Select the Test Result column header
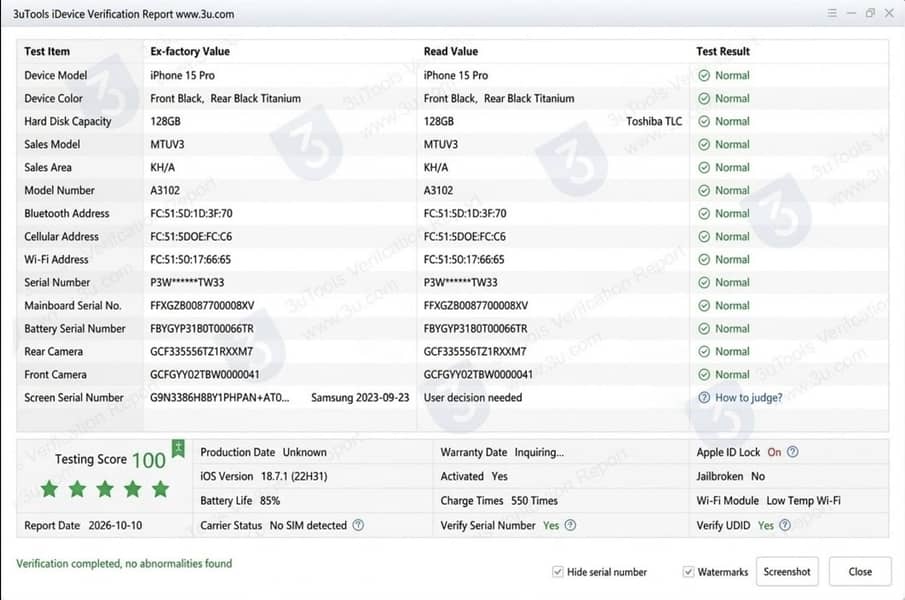Image resolution: width=905 pixels, height=600 pixels. pyautogui.click(x=723, y=51)
